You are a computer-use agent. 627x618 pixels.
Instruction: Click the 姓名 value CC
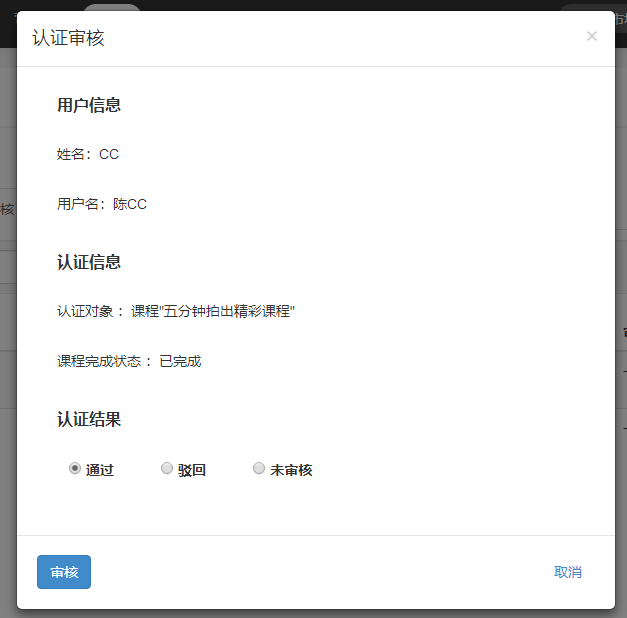(x=109, y=154)
